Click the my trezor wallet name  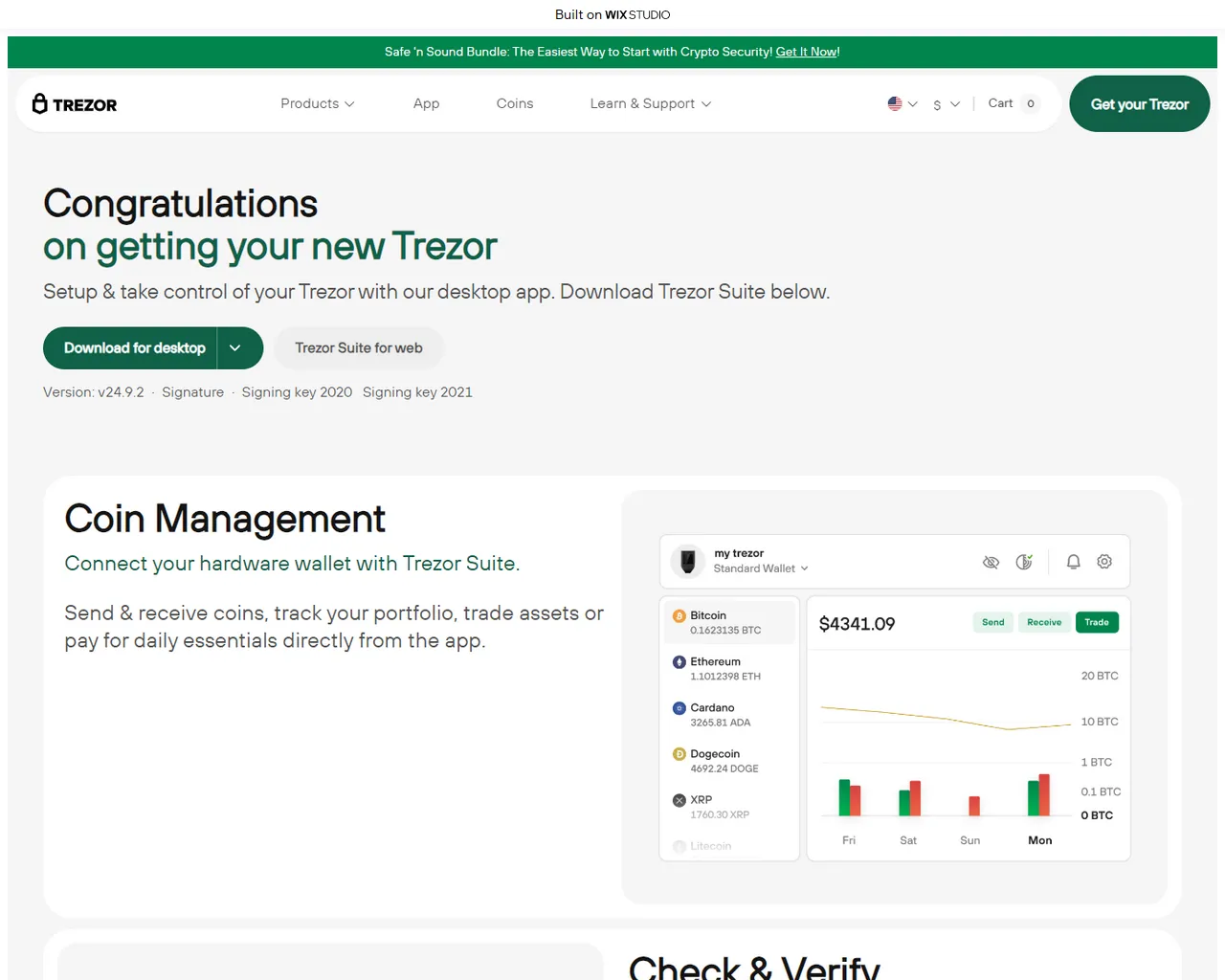coord(739,553)
